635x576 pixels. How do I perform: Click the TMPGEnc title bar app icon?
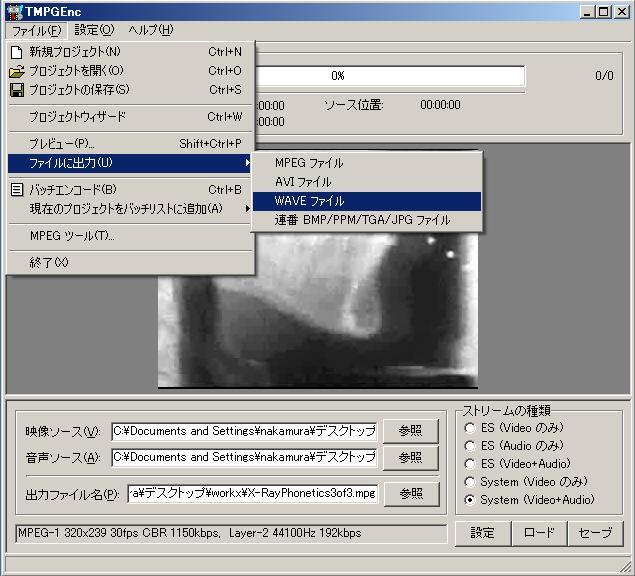pos(15,11)
